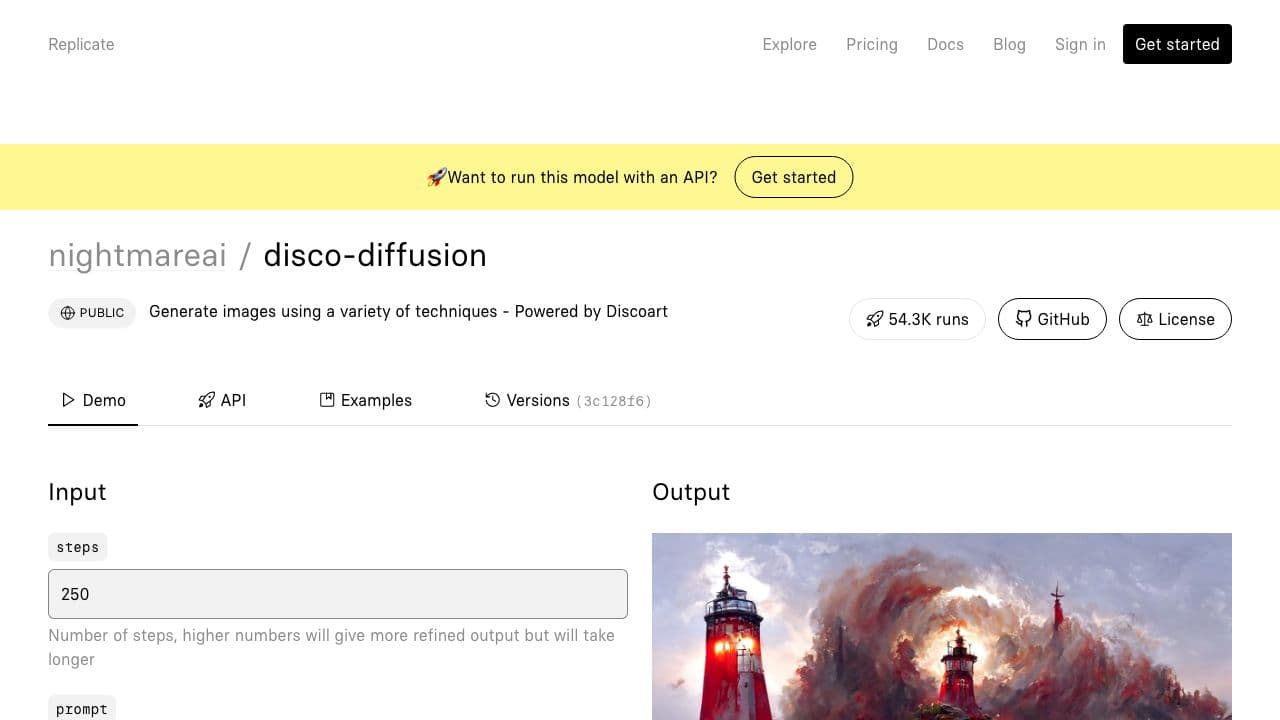Click inside the steps input field
Viewport: 1280px width, 720px height.
[x=338, y=594]
